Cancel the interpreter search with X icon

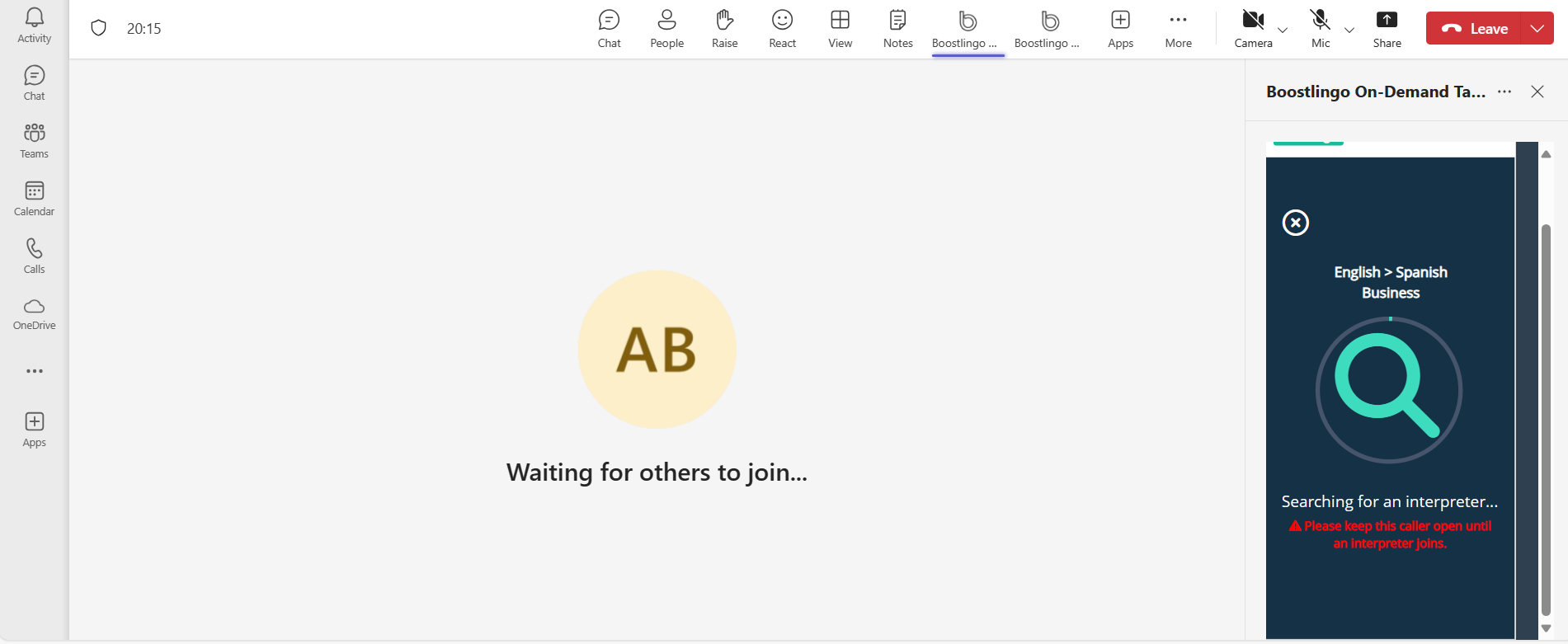(1295, 223)
